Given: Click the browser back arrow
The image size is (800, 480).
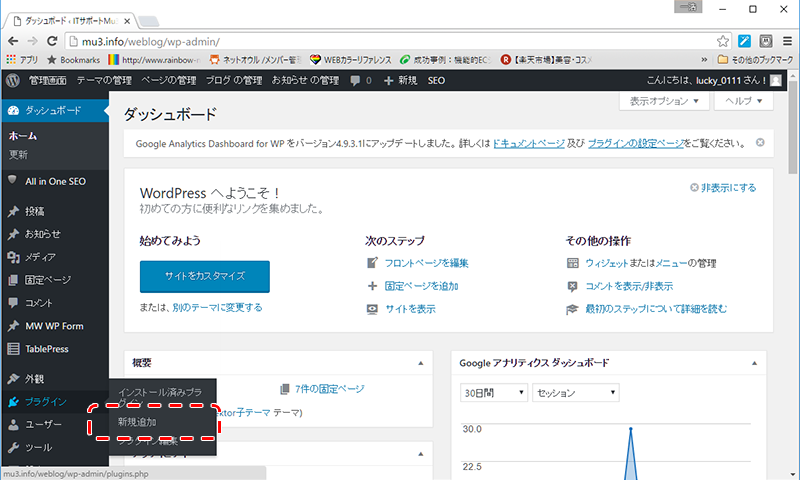Looking at the screenshot, I should [13, 41].
